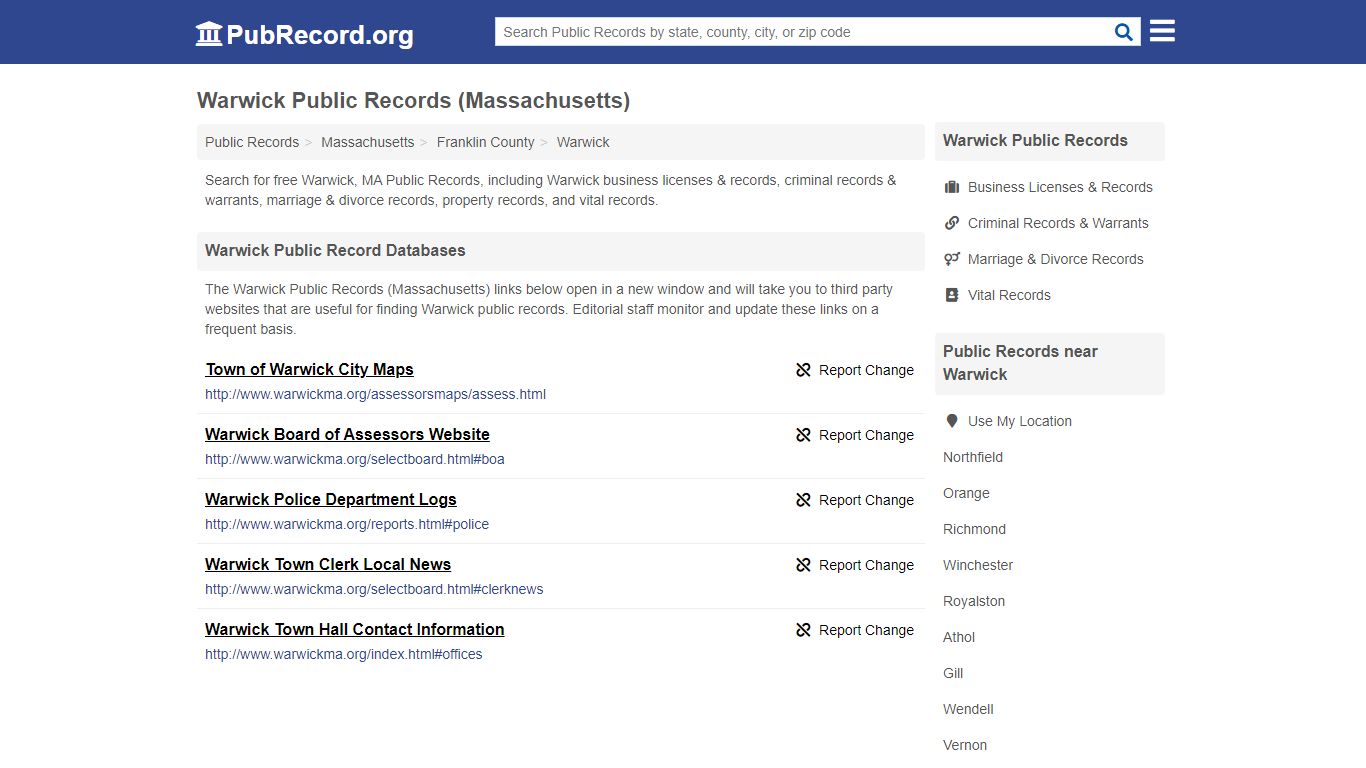Select Warwick breadcrumb link
1366x768 pixels.
tap(583, 142)
